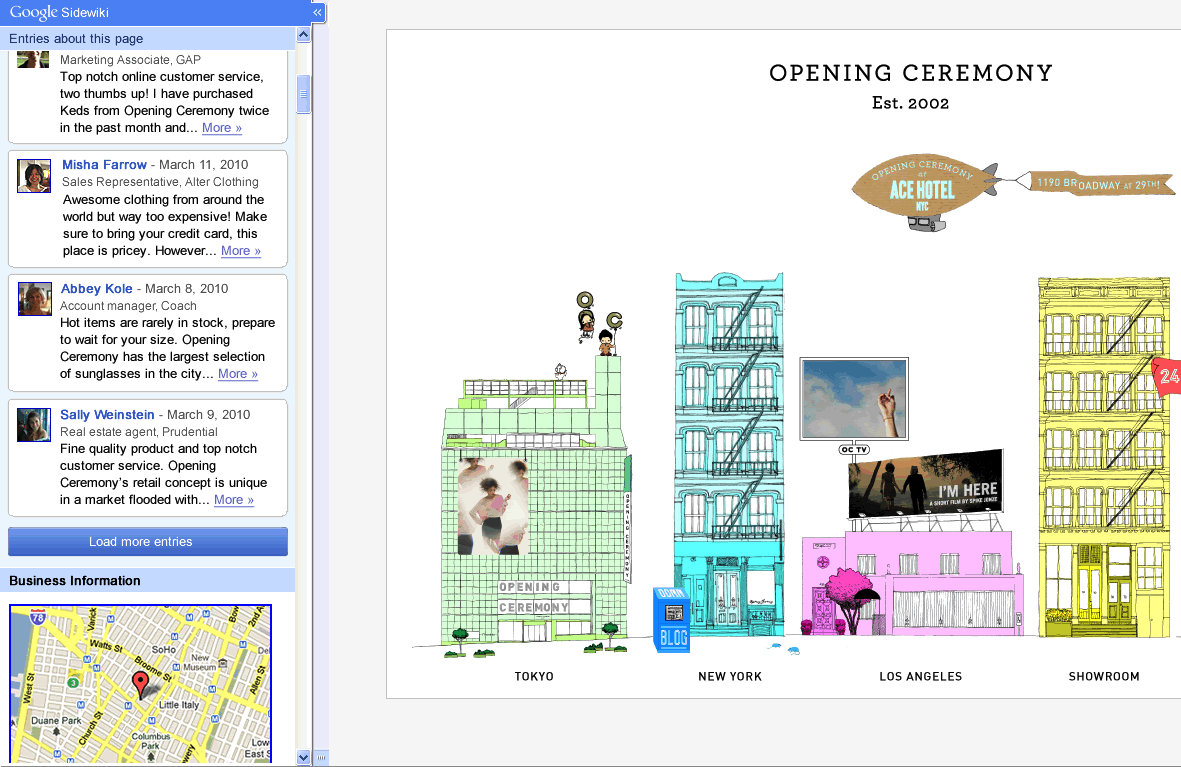Click the OC TV billboard screen

(854, 399)
